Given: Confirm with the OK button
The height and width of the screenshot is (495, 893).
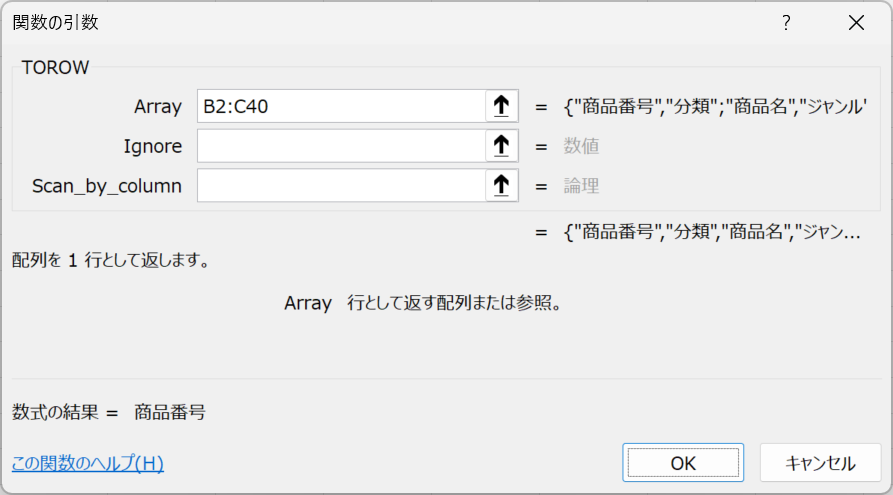Looking at the screenshot, I should [683, 463].
